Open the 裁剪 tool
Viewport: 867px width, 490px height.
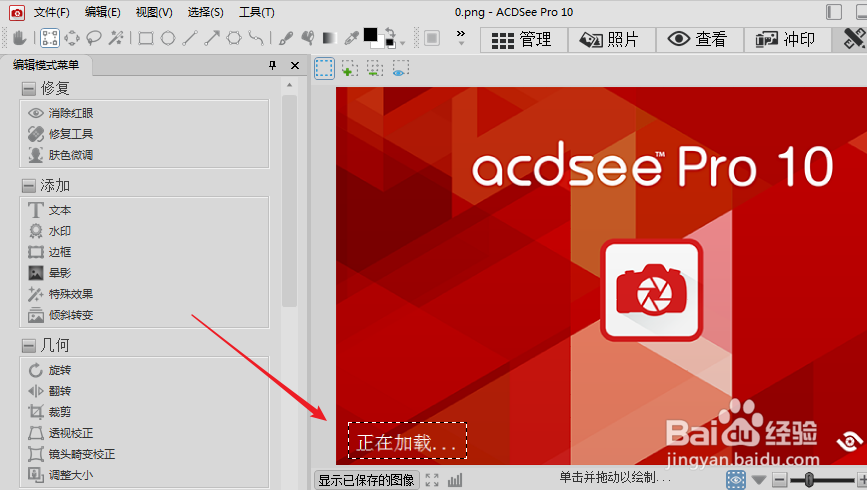49,412
